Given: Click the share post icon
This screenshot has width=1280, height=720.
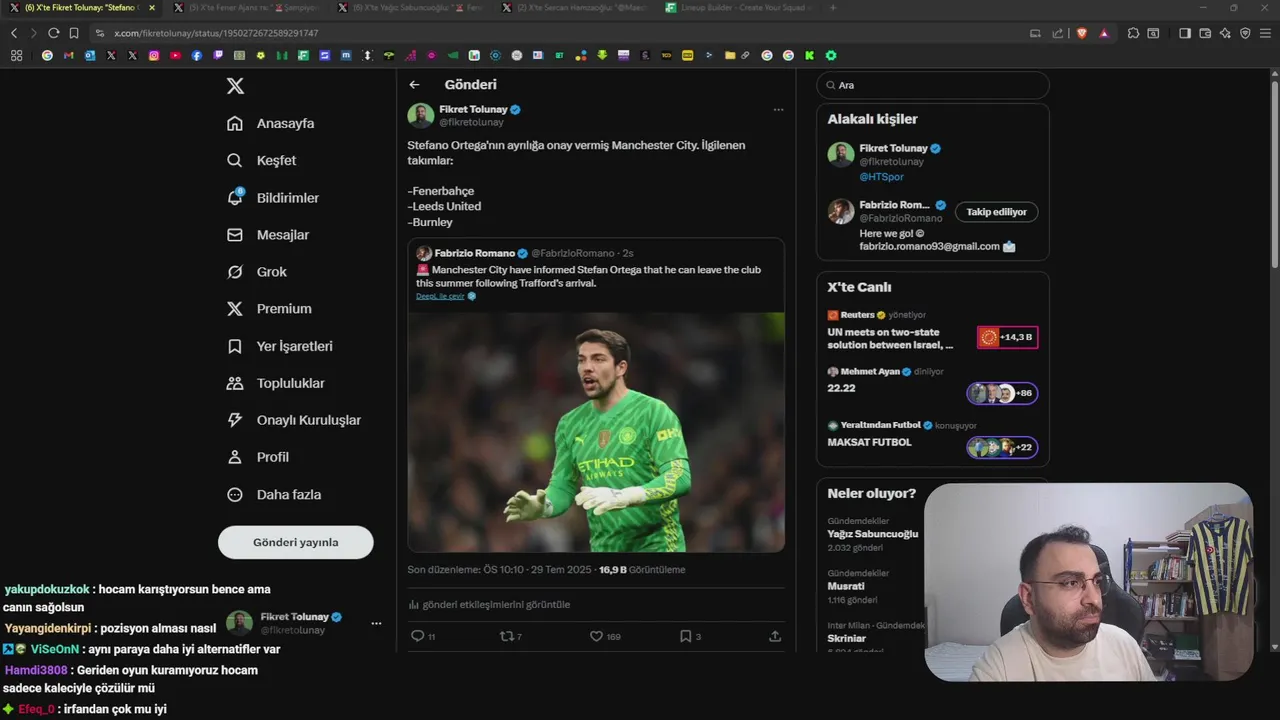Looking at the screenshot, I should [775, 636].
